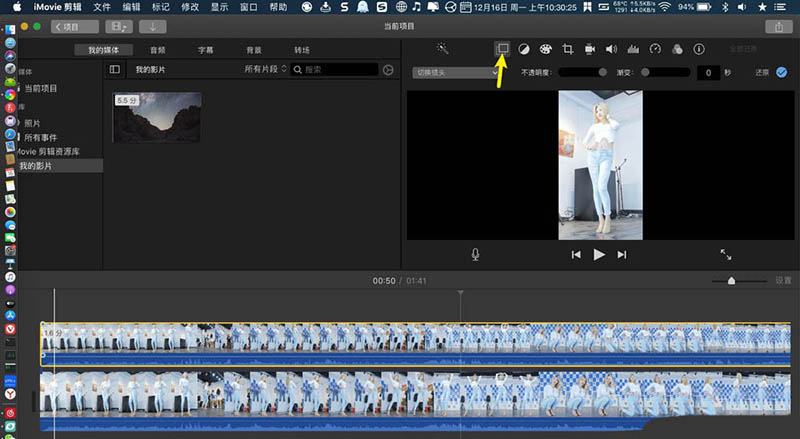
Task: Toggle the libraries sidebar icon
Action: click(115, 69)
